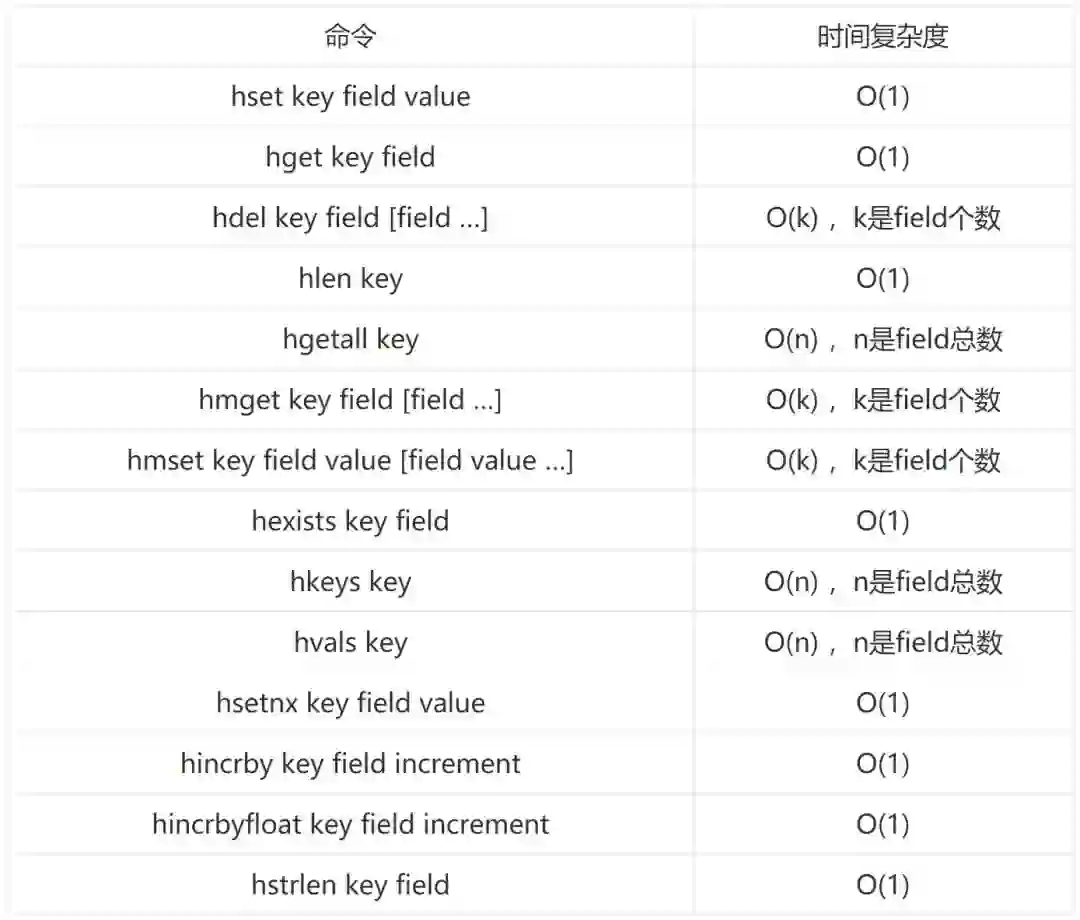Click the "hsetnx key field value" cell
1080x920 pixels.
point(350,703)
